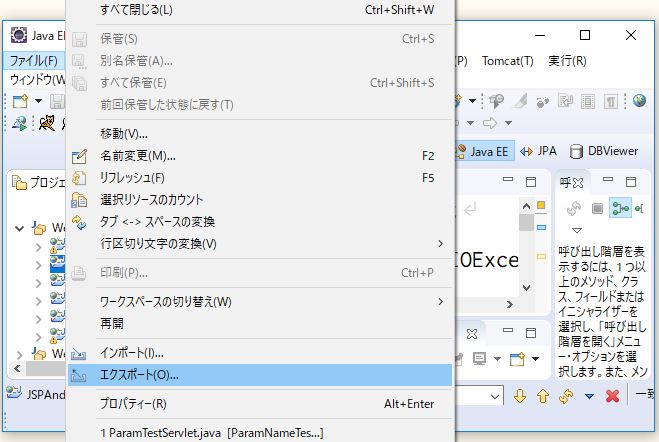This screenshot has height=442, width=659.
Task: Choose インポート(I)... menu entry
Action: pos(260,353)
